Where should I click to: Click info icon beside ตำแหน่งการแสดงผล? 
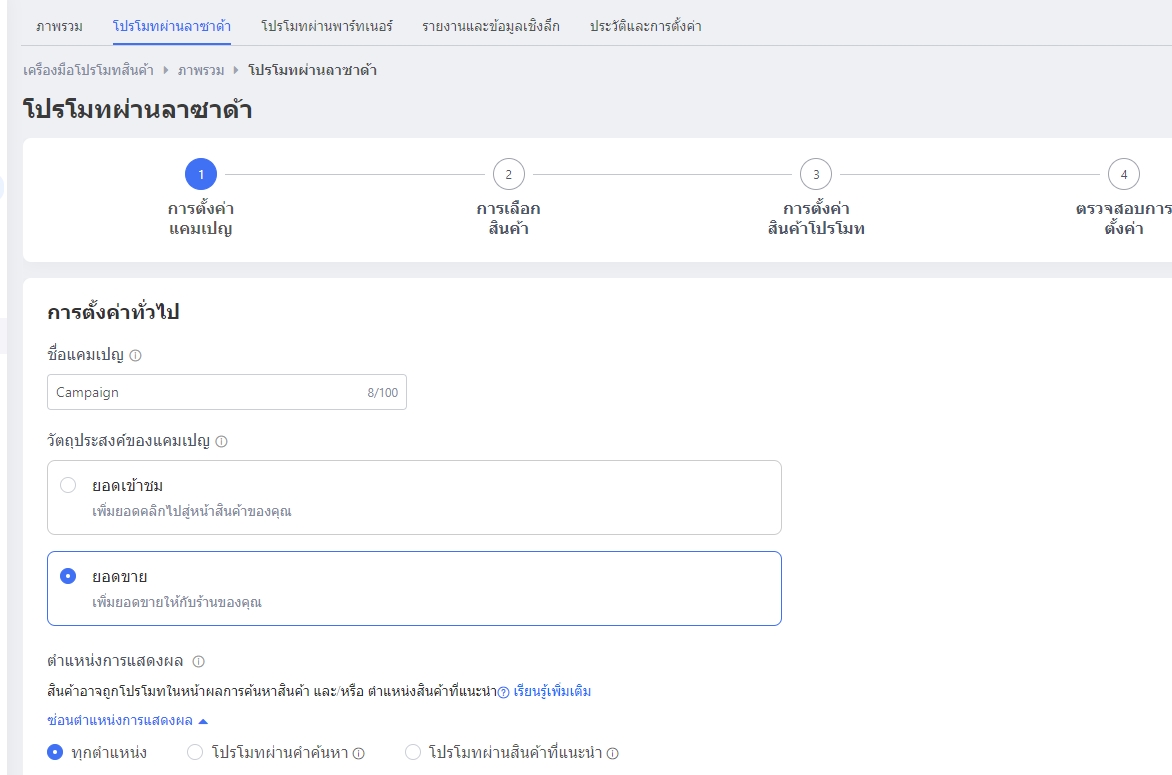click(198, 661)
